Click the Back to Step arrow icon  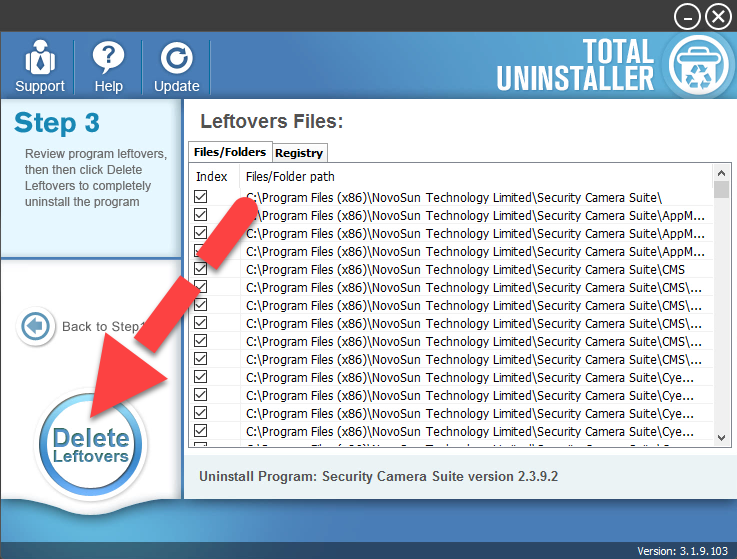click(x=36, y=326)
